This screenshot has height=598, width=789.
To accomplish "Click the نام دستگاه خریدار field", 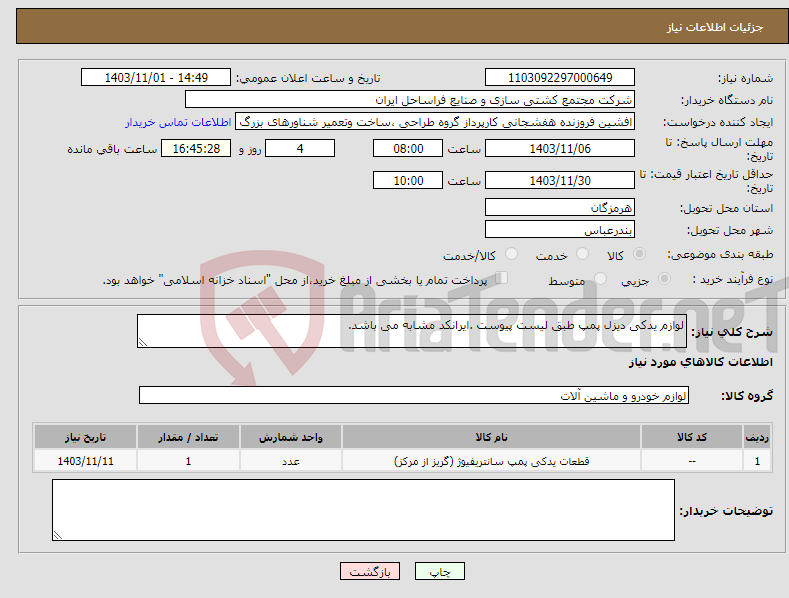I will coord(410,100).
